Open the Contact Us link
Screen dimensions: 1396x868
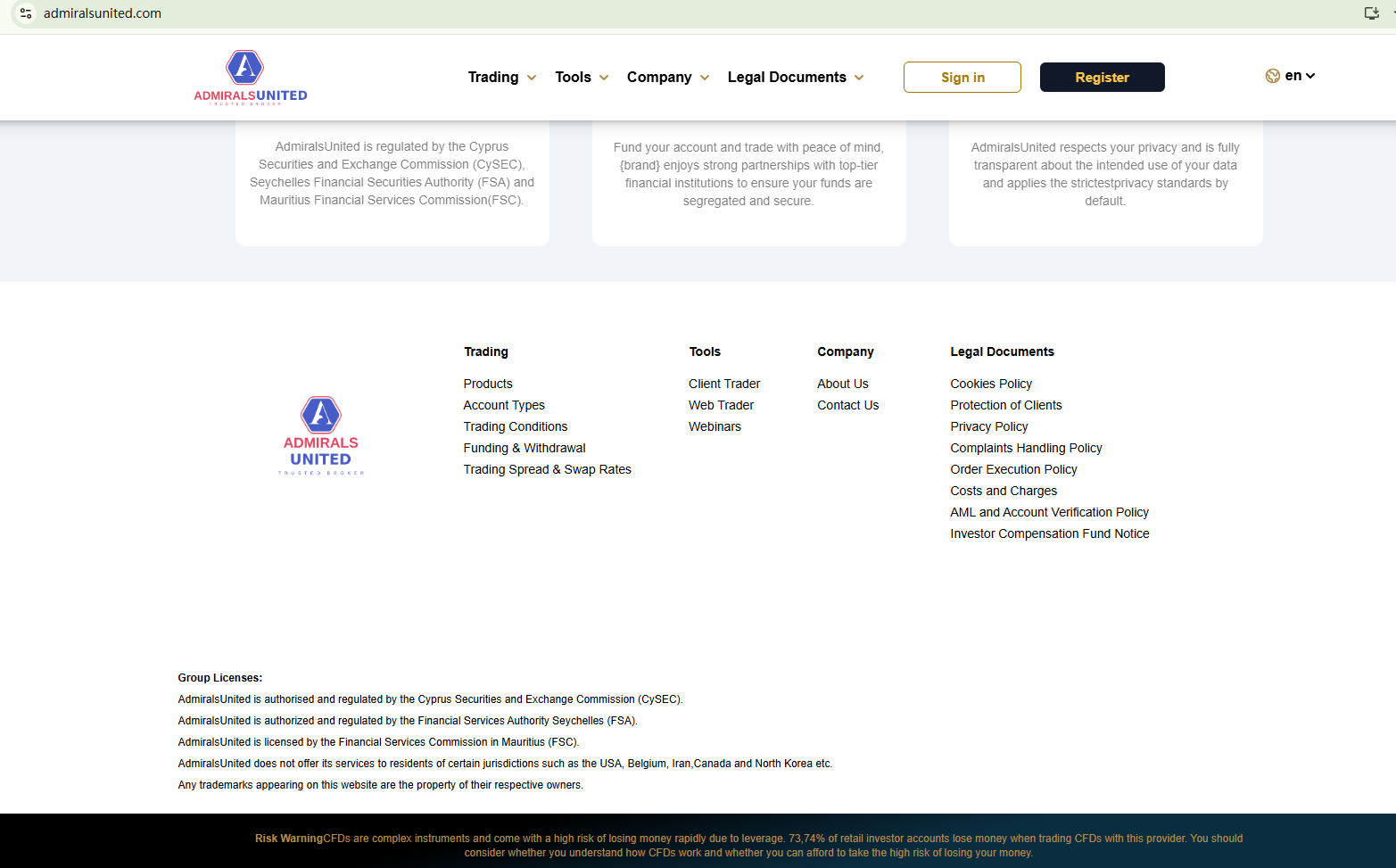click(x=848, y=405)
